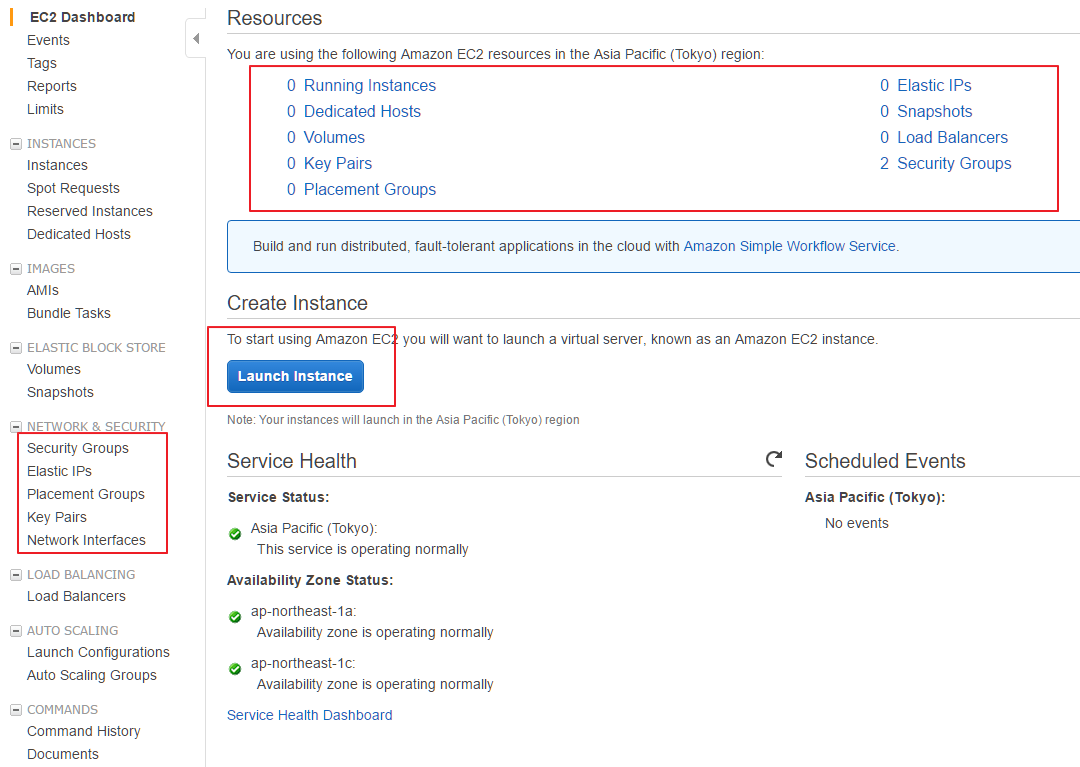Click the 'Scheduled Events' heading

point(885,461)
